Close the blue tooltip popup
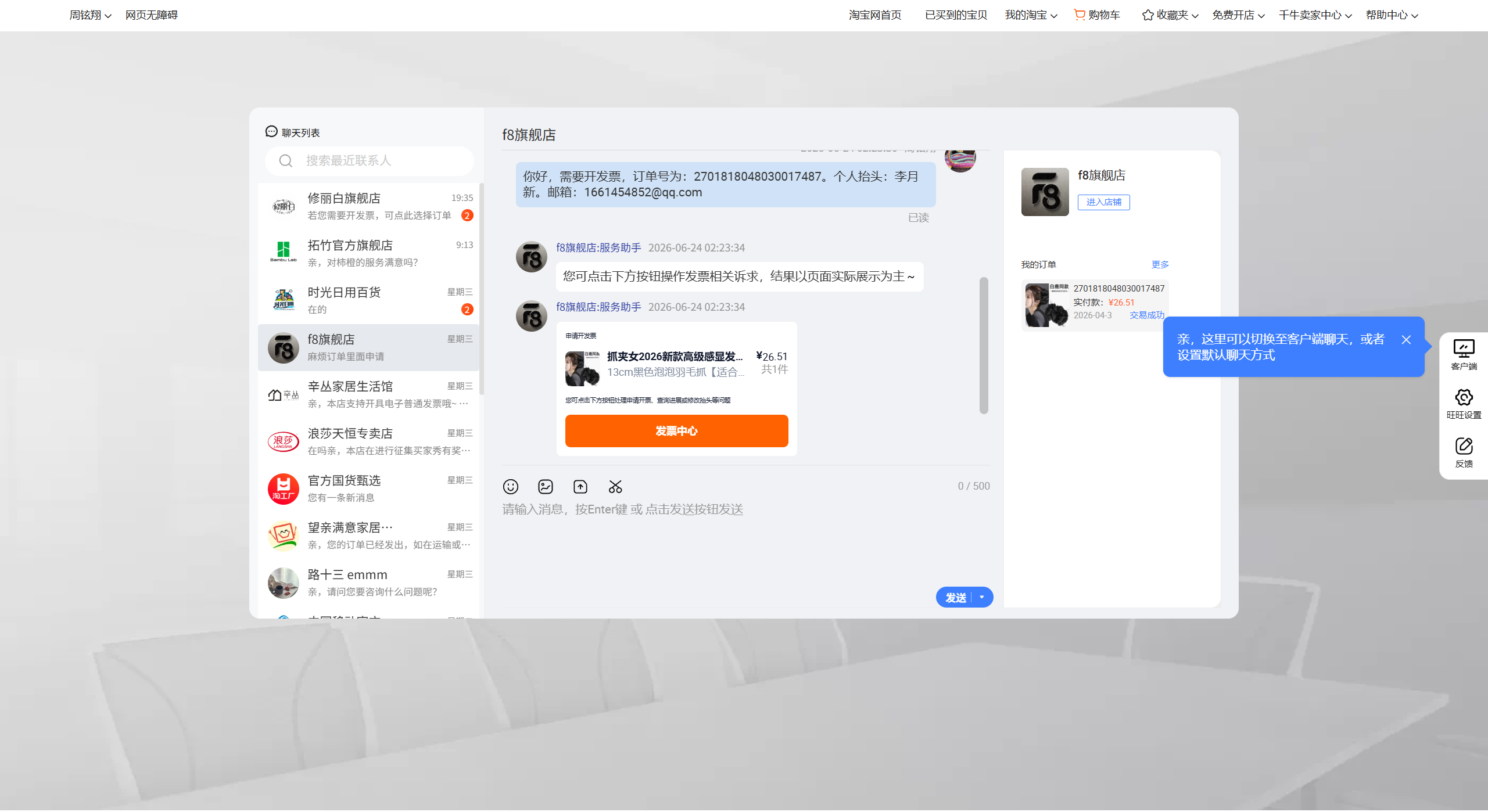Viewport: 1488px width, 812px height. click(x=1406, y=340)
